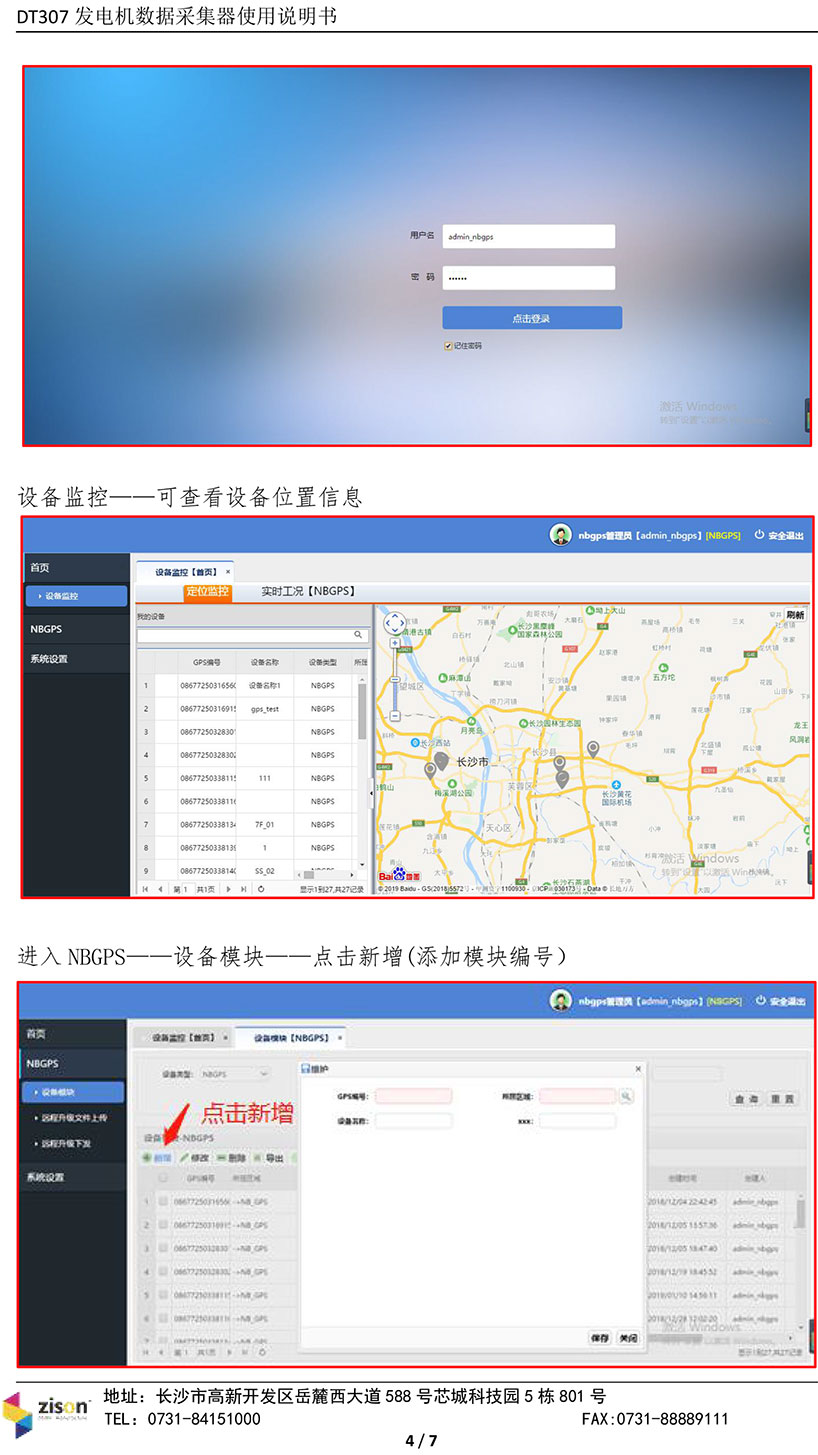Toggle the 记住密码 remember password checkbox
This screenshot has width=818, height=1455.
(449, 346)
